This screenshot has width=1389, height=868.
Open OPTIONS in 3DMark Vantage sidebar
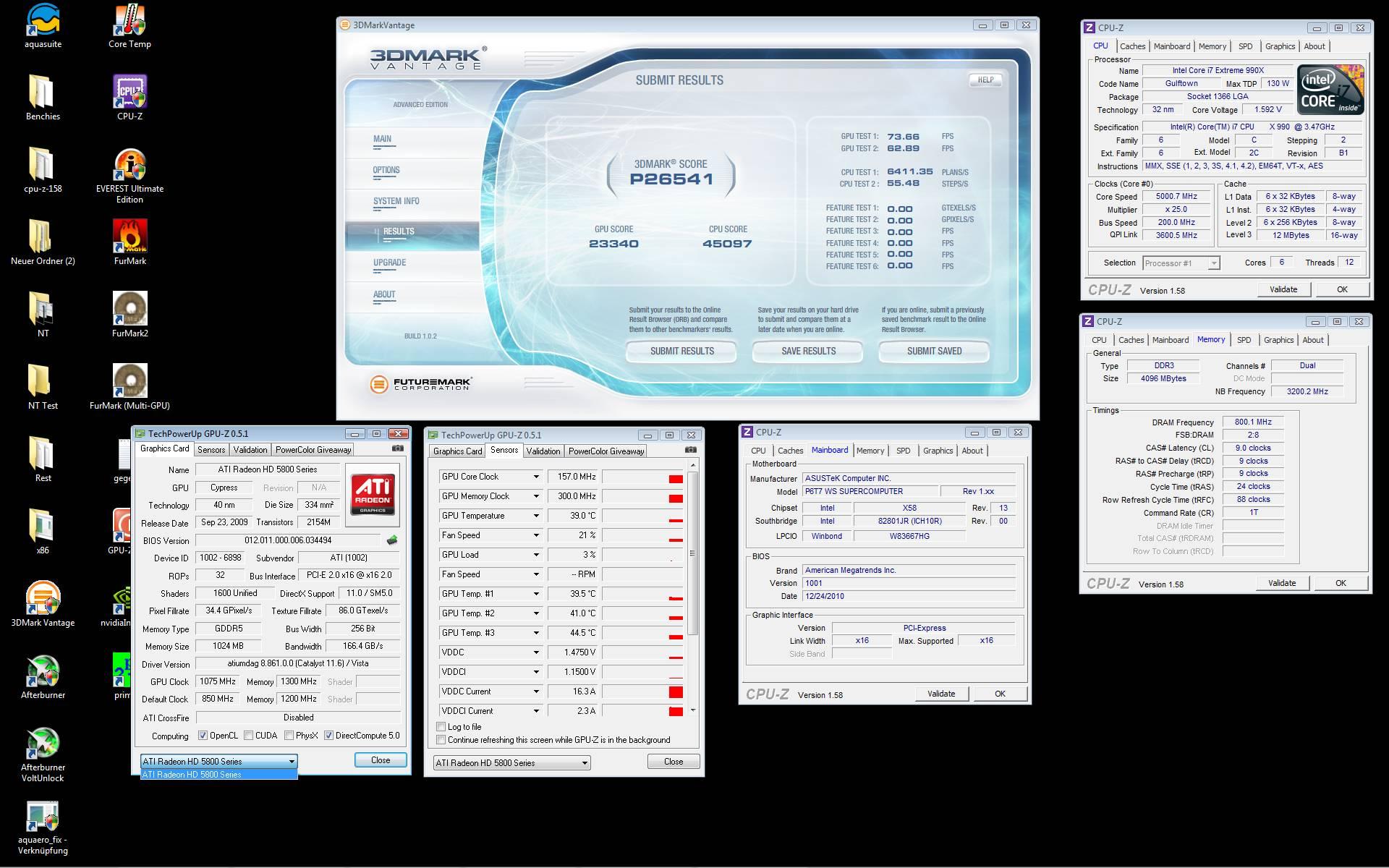click(386, 170)
